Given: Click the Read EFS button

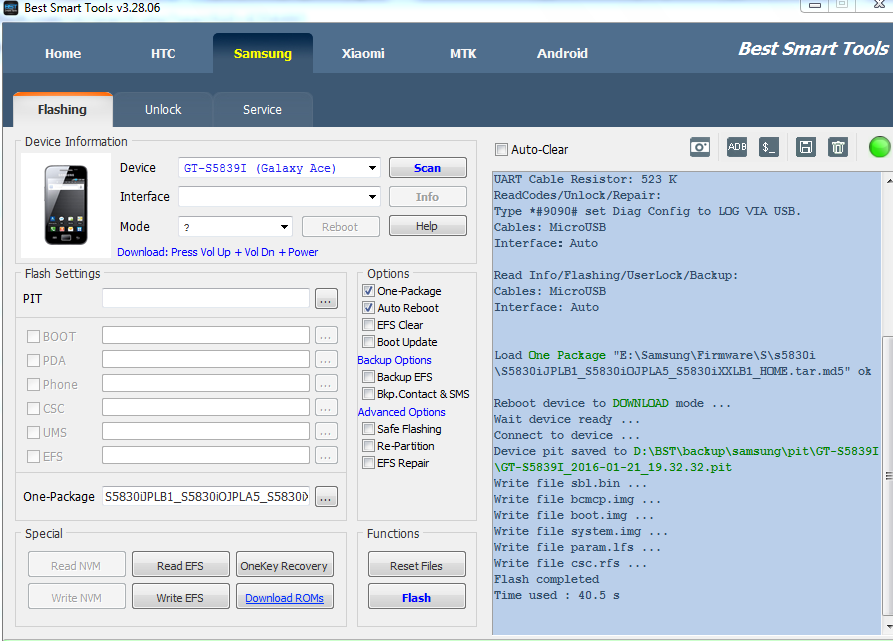Looking at the screenshot, I should (x=181, y=566).
